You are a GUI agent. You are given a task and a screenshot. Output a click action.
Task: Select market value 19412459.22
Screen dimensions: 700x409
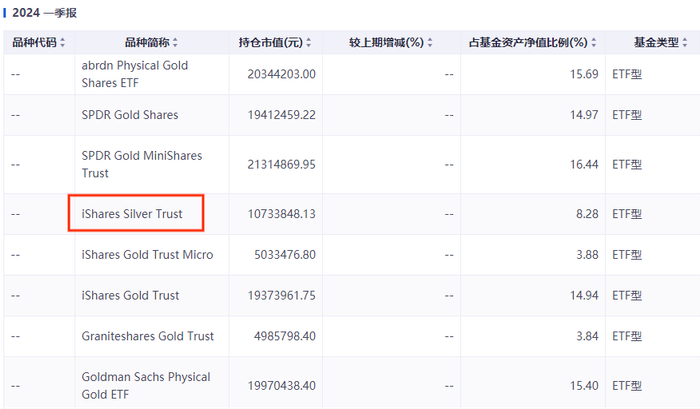click(x=282, y=115)
